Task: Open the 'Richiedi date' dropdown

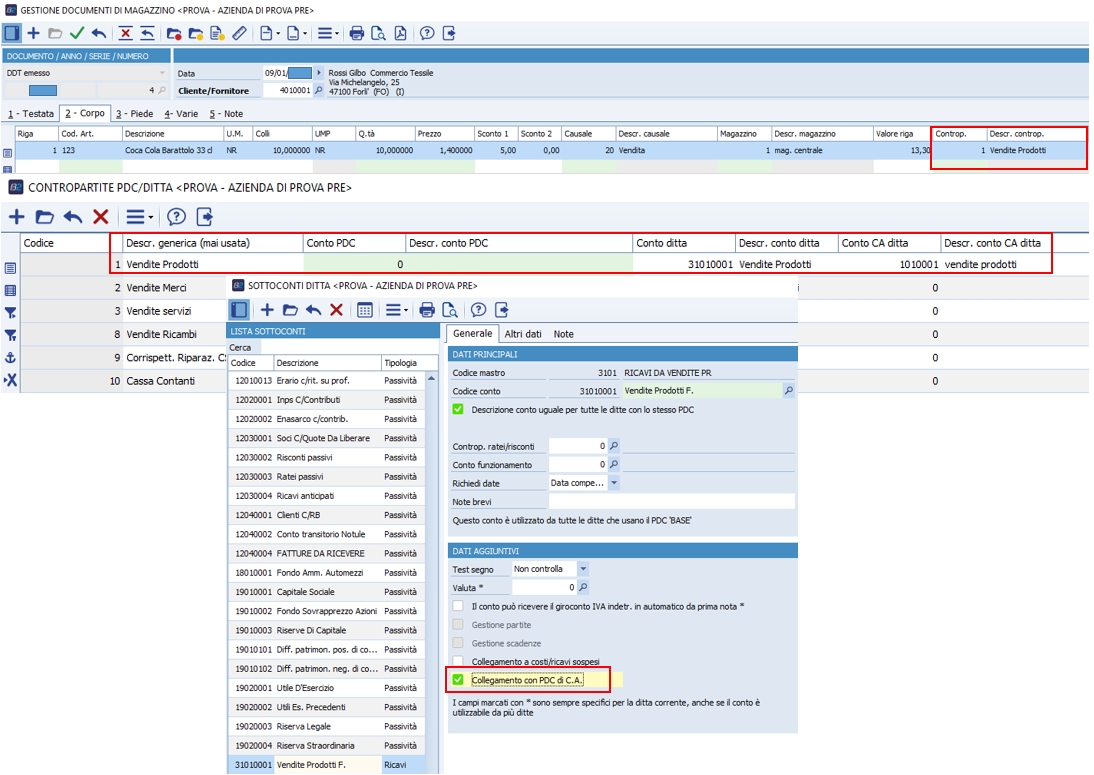Action: coord(613,483)
